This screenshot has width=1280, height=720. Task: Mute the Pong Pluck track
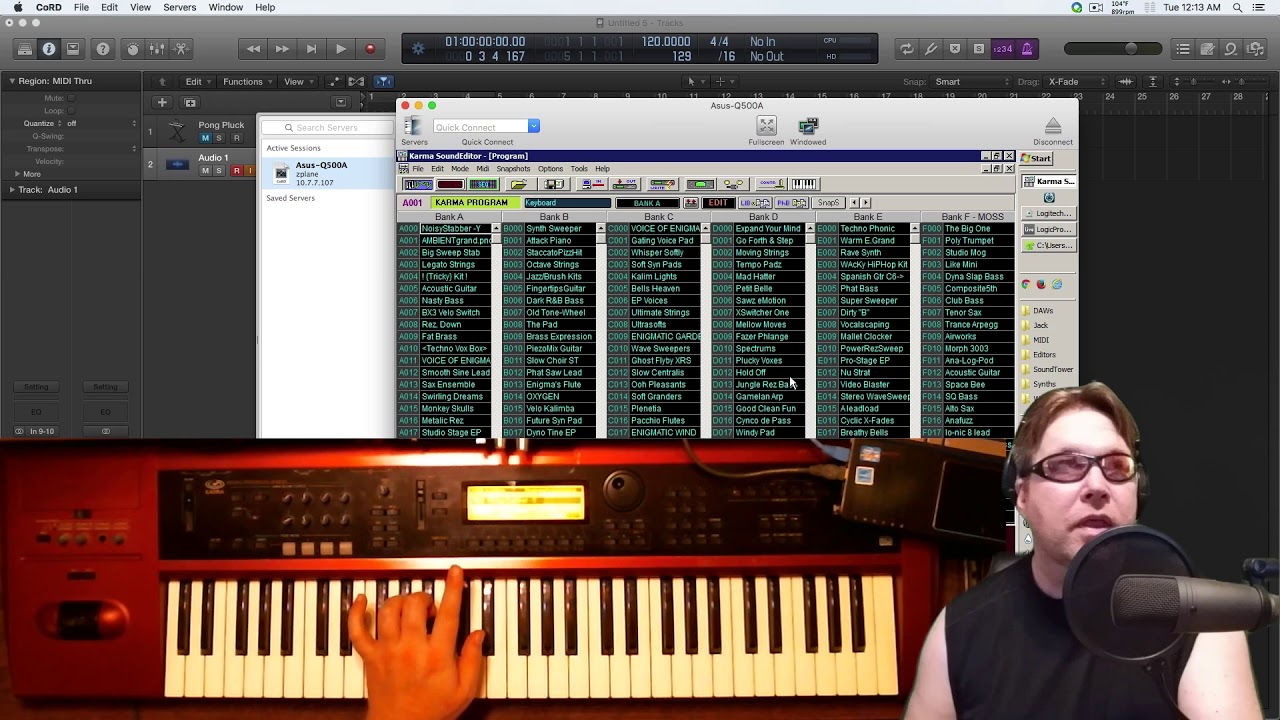coord(205,138)
